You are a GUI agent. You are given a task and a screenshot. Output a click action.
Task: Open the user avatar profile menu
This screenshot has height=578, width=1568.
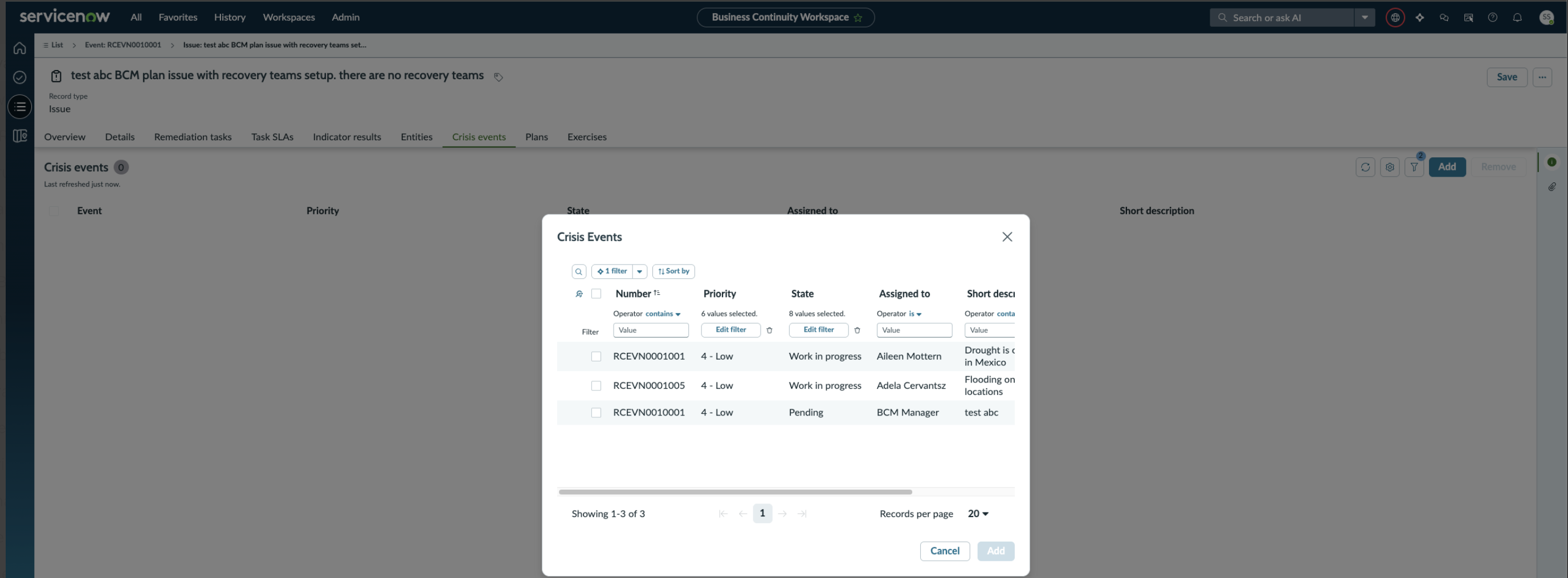pyautogui.click(x=1546, y=18)
